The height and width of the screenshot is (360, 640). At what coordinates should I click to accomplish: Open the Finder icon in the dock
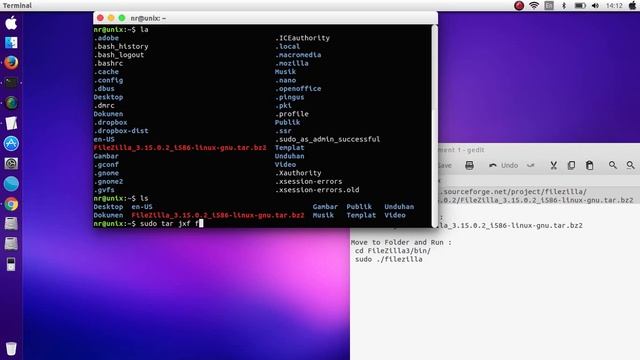[11, 43]
